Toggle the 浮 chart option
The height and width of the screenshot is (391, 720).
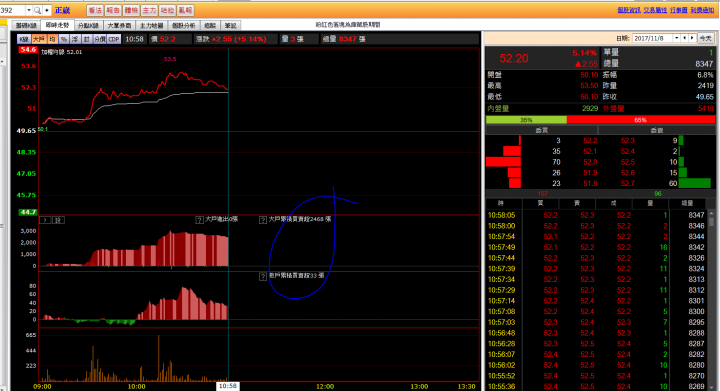75,39
